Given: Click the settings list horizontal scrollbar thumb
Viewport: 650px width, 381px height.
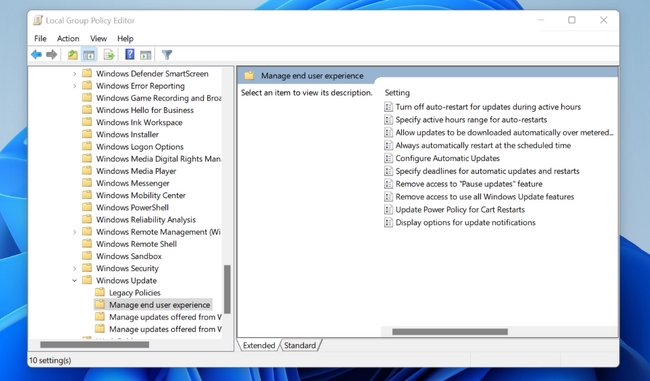Looking at the screenshot, I should (x=450, y=332).
